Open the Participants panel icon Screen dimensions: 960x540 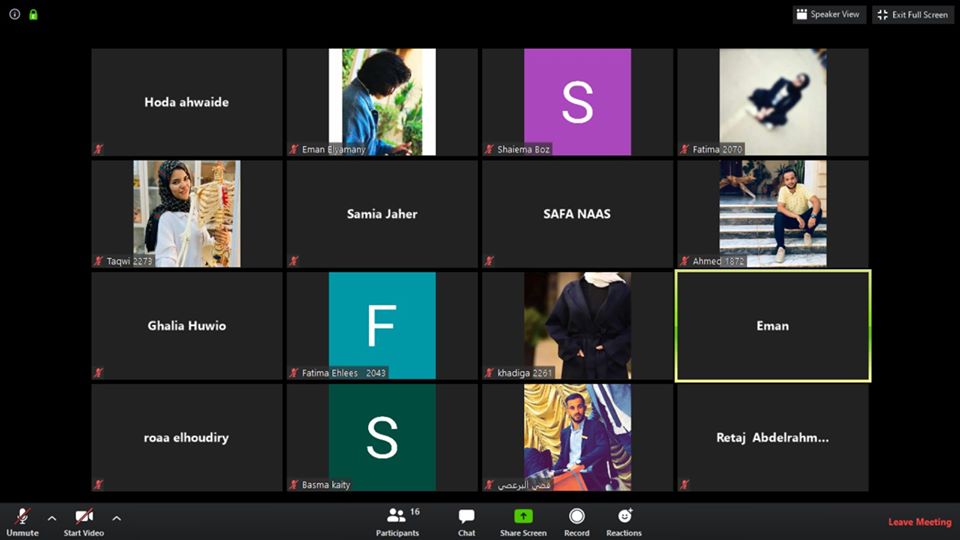[x=396, y=516]
